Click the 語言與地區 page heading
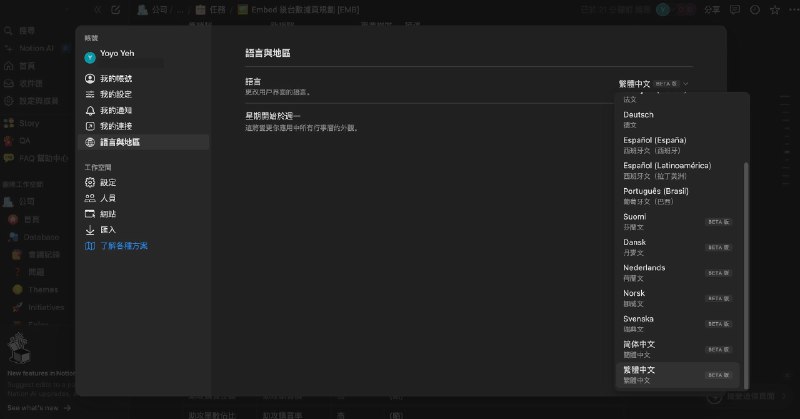This screenshot has height=419, width=800. click(x=268, y=53)
